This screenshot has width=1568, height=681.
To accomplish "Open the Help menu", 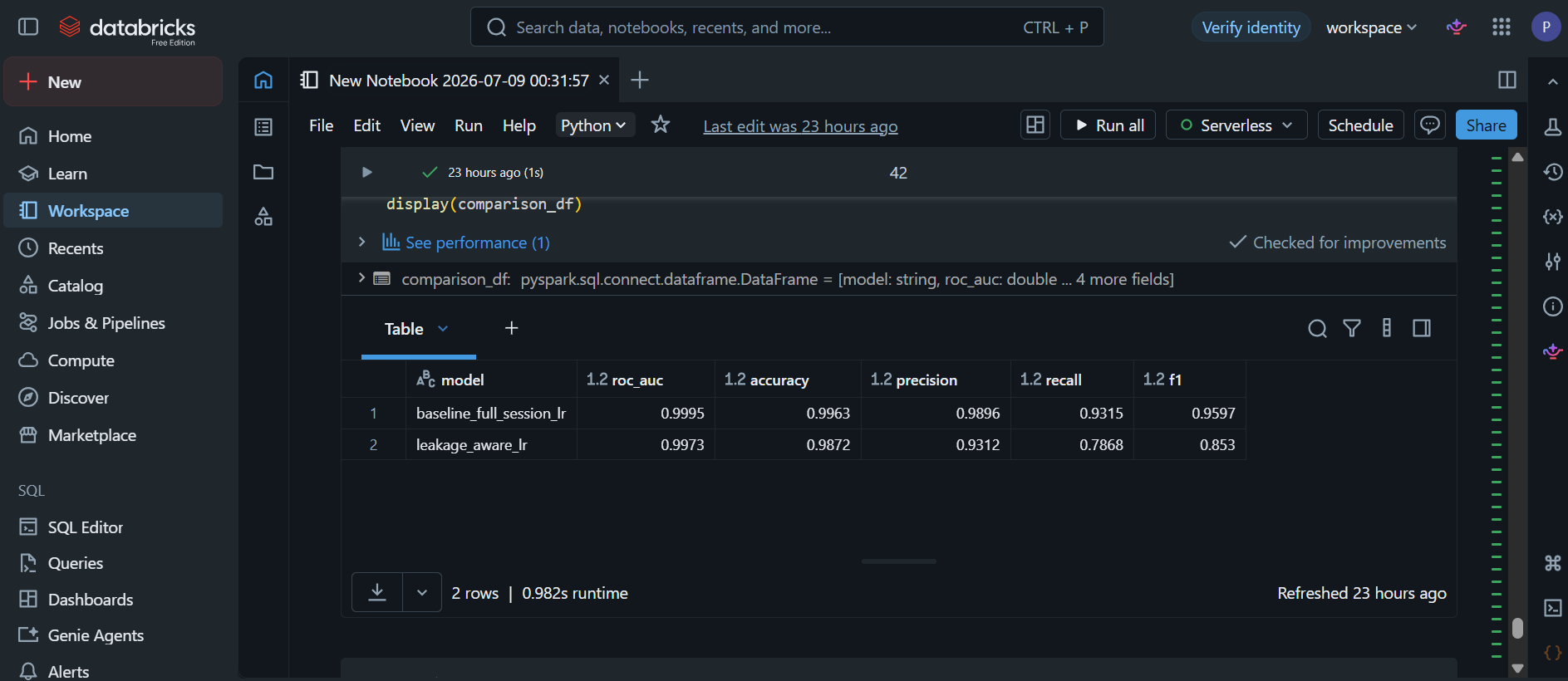I will [x=519, y=125].
